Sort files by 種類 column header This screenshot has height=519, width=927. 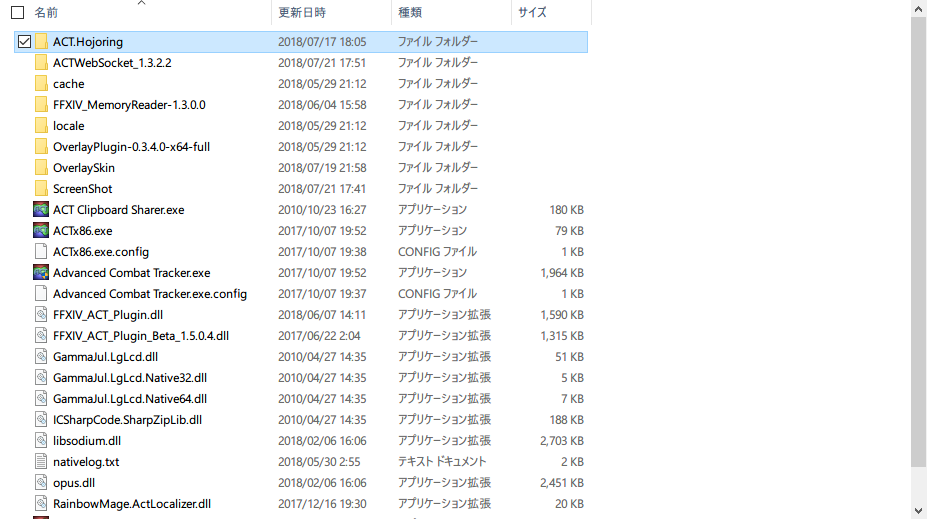[410, 12]
